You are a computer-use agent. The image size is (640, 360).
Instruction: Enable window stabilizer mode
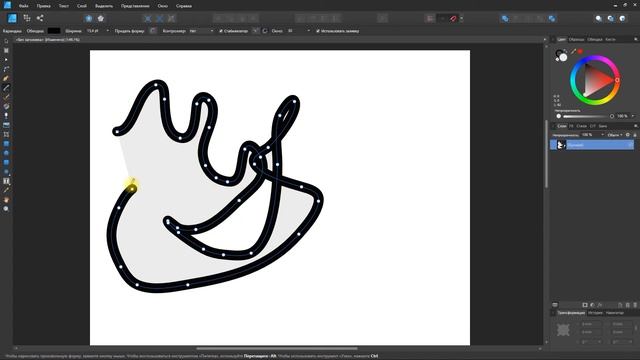coord(265,31)
